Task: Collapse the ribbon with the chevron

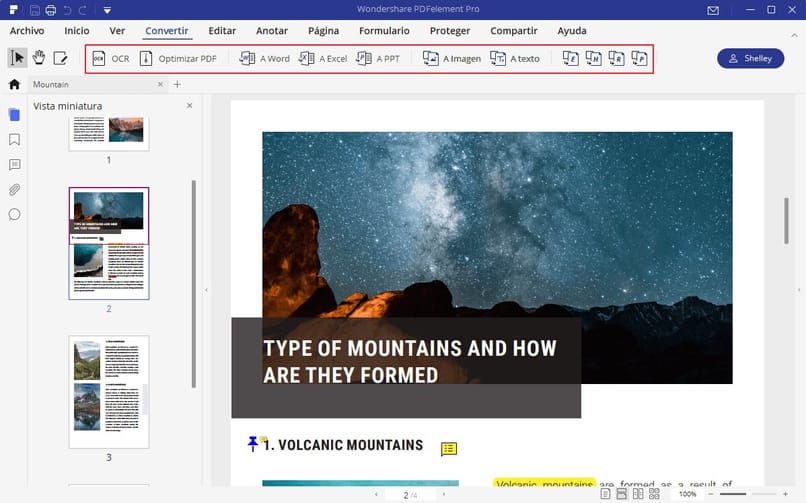Action: pos(794,35)
